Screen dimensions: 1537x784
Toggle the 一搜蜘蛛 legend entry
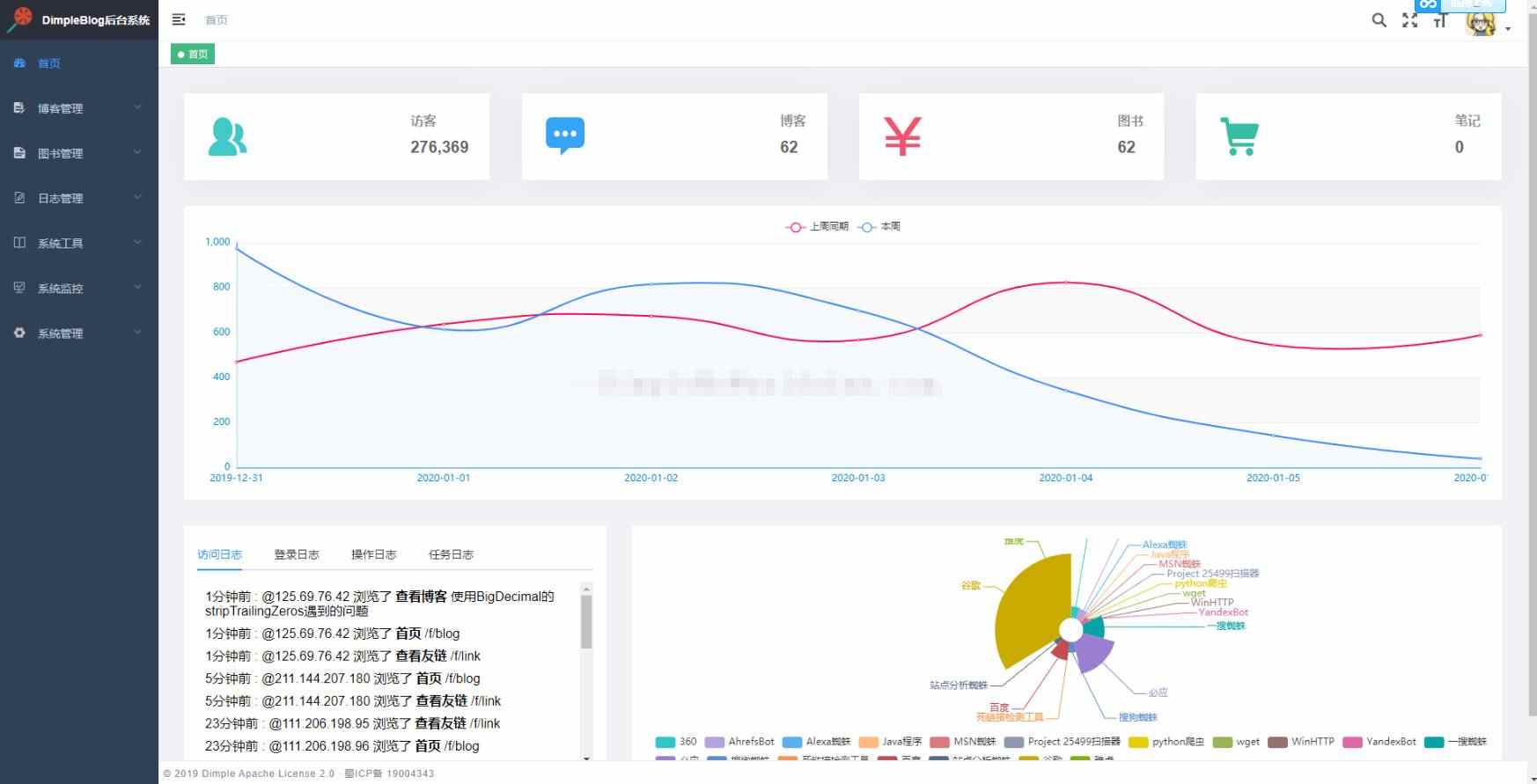(1455, 742)
